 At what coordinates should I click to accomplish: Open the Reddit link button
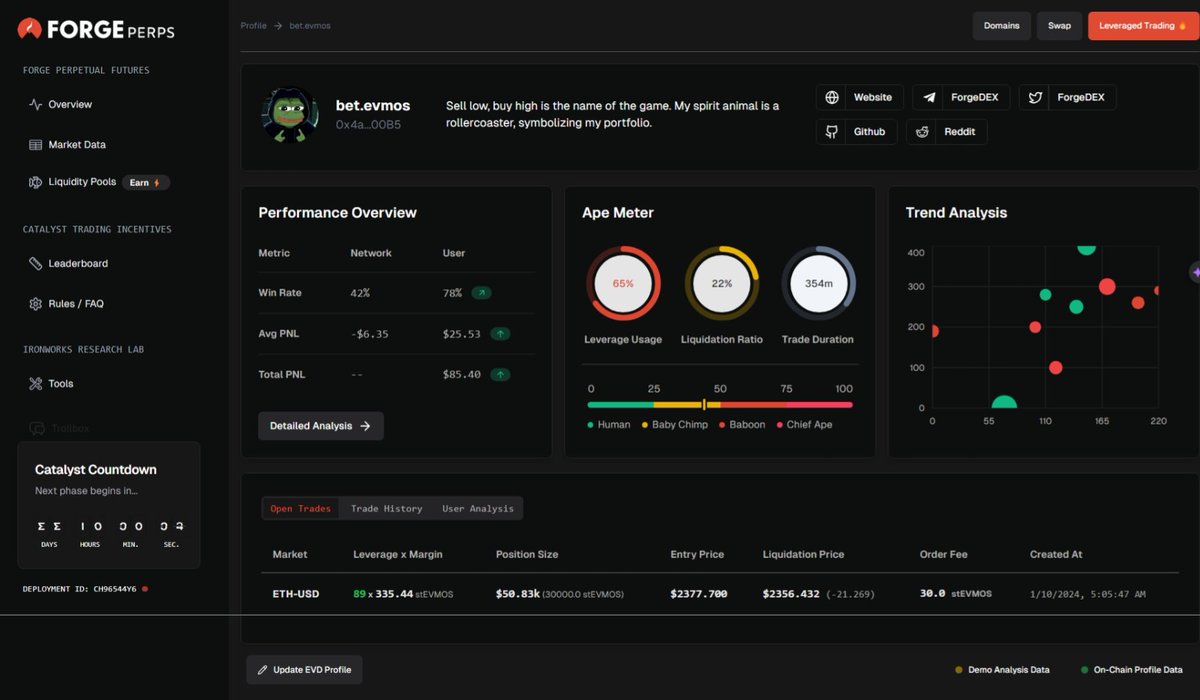947,131
